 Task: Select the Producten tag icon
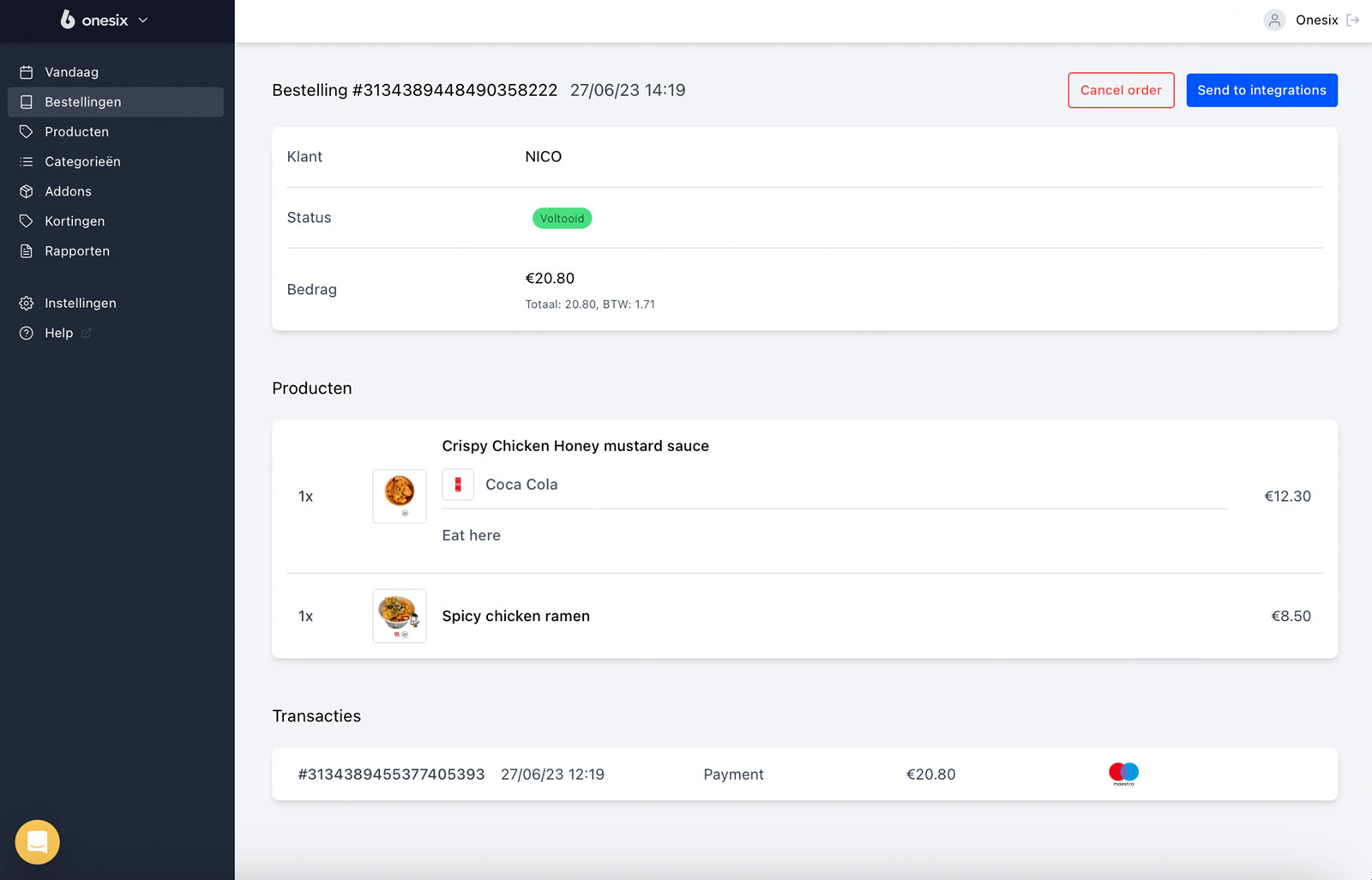(x=26, y=131)
